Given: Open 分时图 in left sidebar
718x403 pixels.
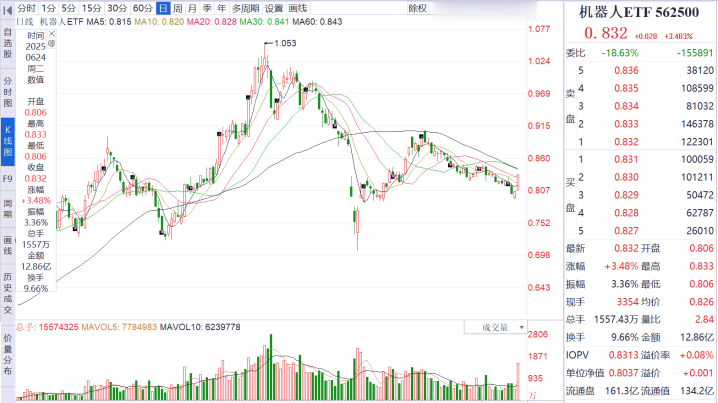Looking at the screenshot, I should pos(8,92).
